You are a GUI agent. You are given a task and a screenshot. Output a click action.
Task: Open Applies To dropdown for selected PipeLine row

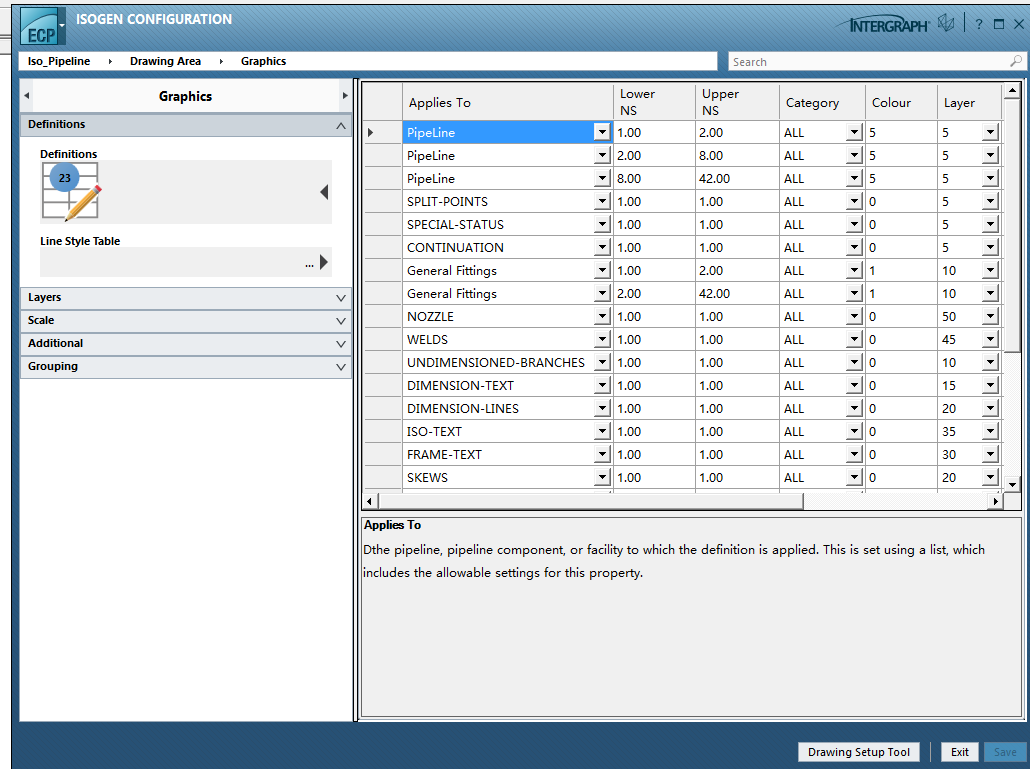pyautogui.click(x=602, y=133)
